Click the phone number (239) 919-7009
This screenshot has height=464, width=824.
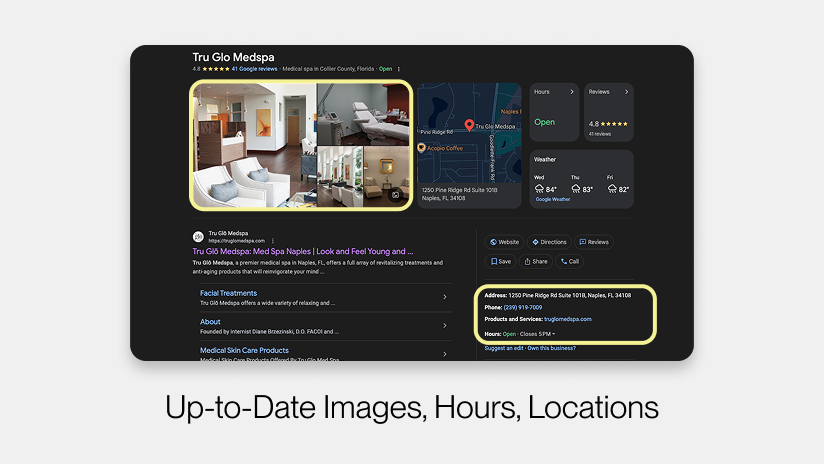pyautogui.click(x=523, y=307)
